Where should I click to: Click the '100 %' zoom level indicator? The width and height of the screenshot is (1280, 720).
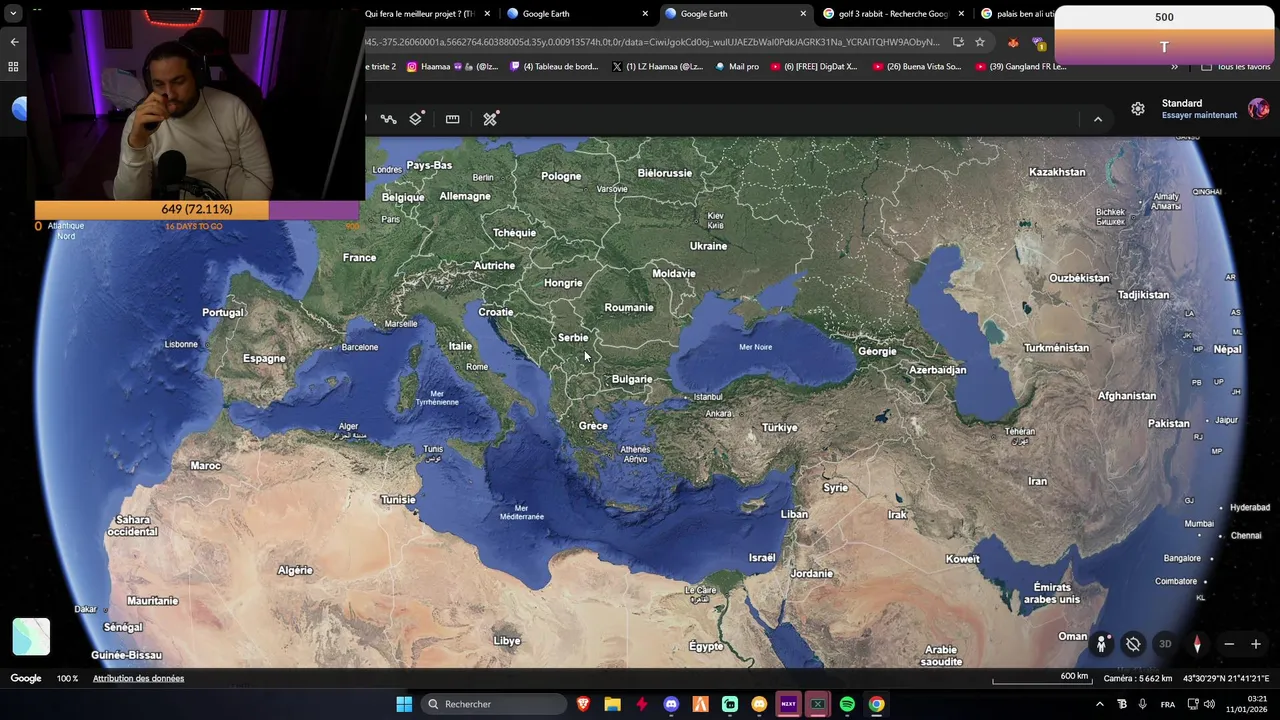[x=67, y=678]
